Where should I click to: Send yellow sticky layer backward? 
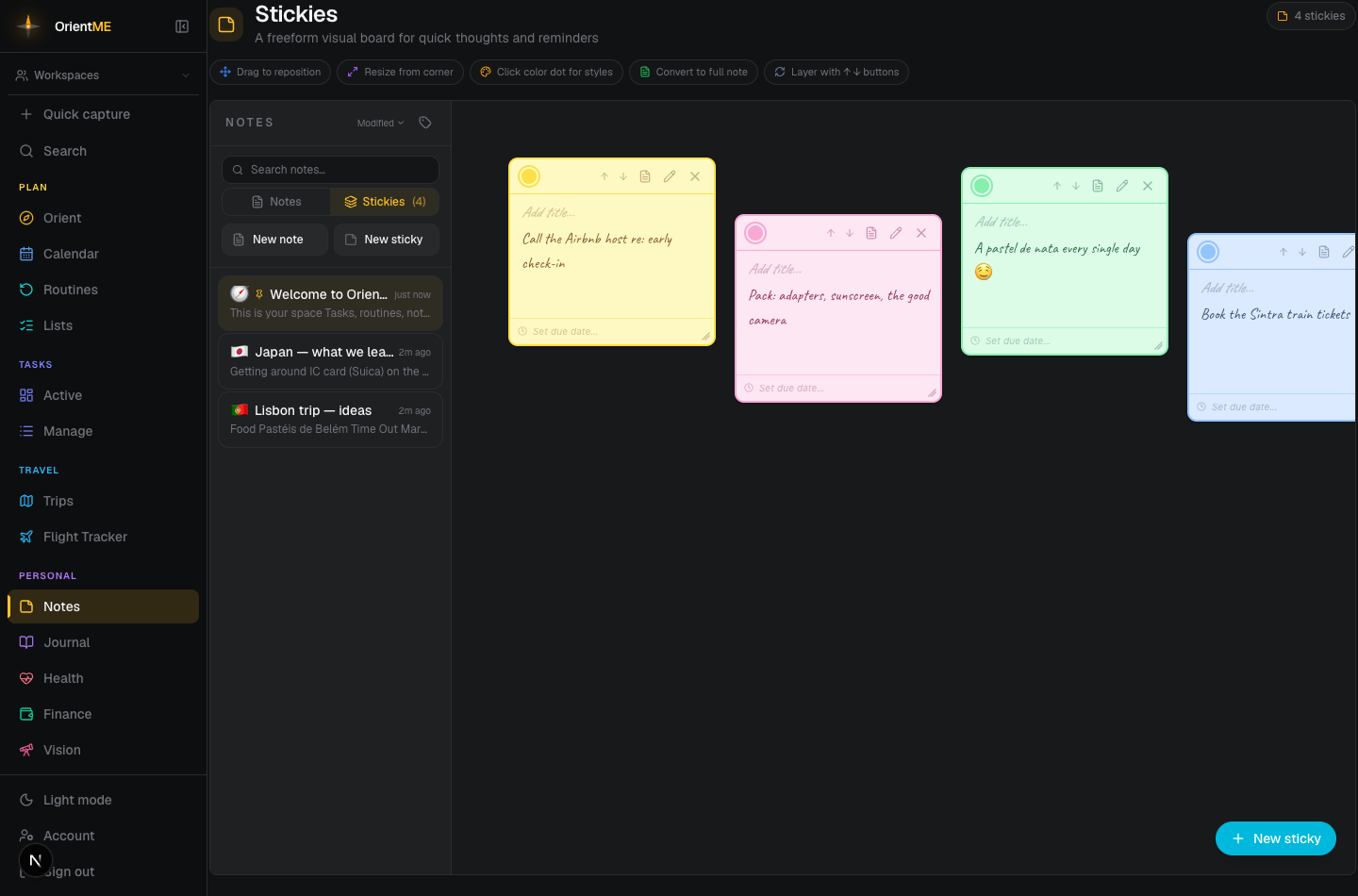click(x=623, y=176)
